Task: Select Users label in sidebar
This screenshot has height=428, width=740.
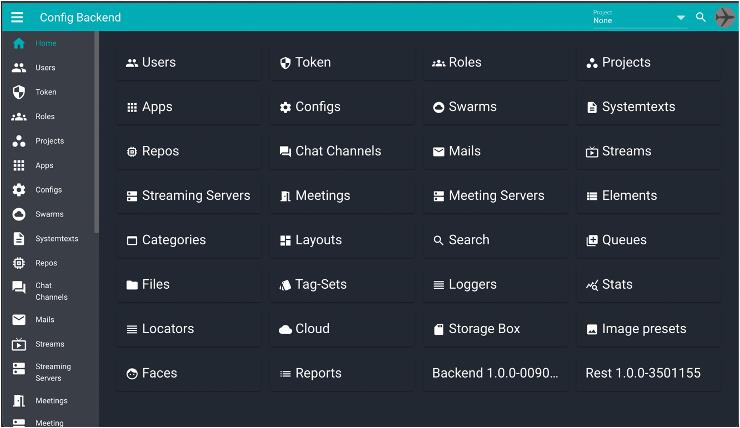Action: [x=45, y=67]
